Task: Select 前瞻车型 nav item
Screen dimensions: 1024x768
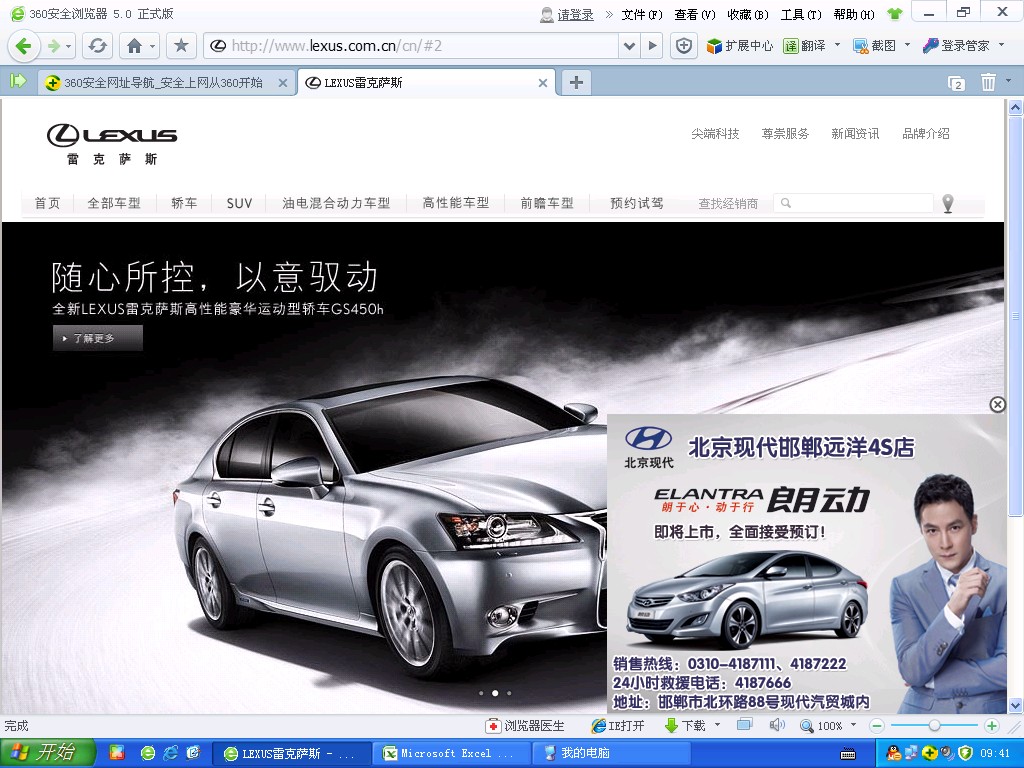Action: tap(547, 203)
